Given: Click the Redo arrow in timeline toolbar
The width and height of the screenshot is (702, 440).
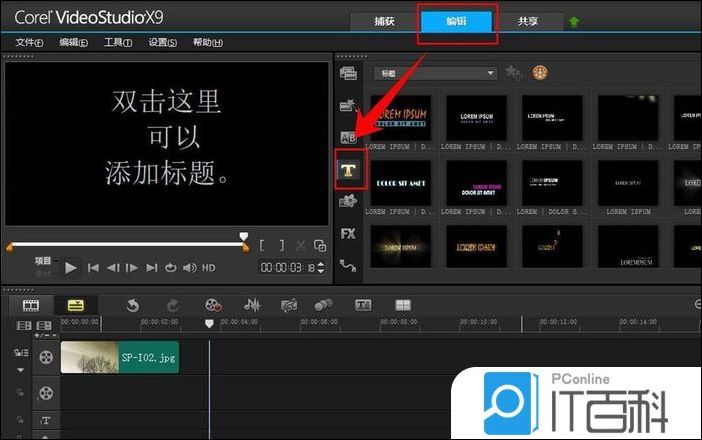Looking at the screenshot, I should [173, 306].
